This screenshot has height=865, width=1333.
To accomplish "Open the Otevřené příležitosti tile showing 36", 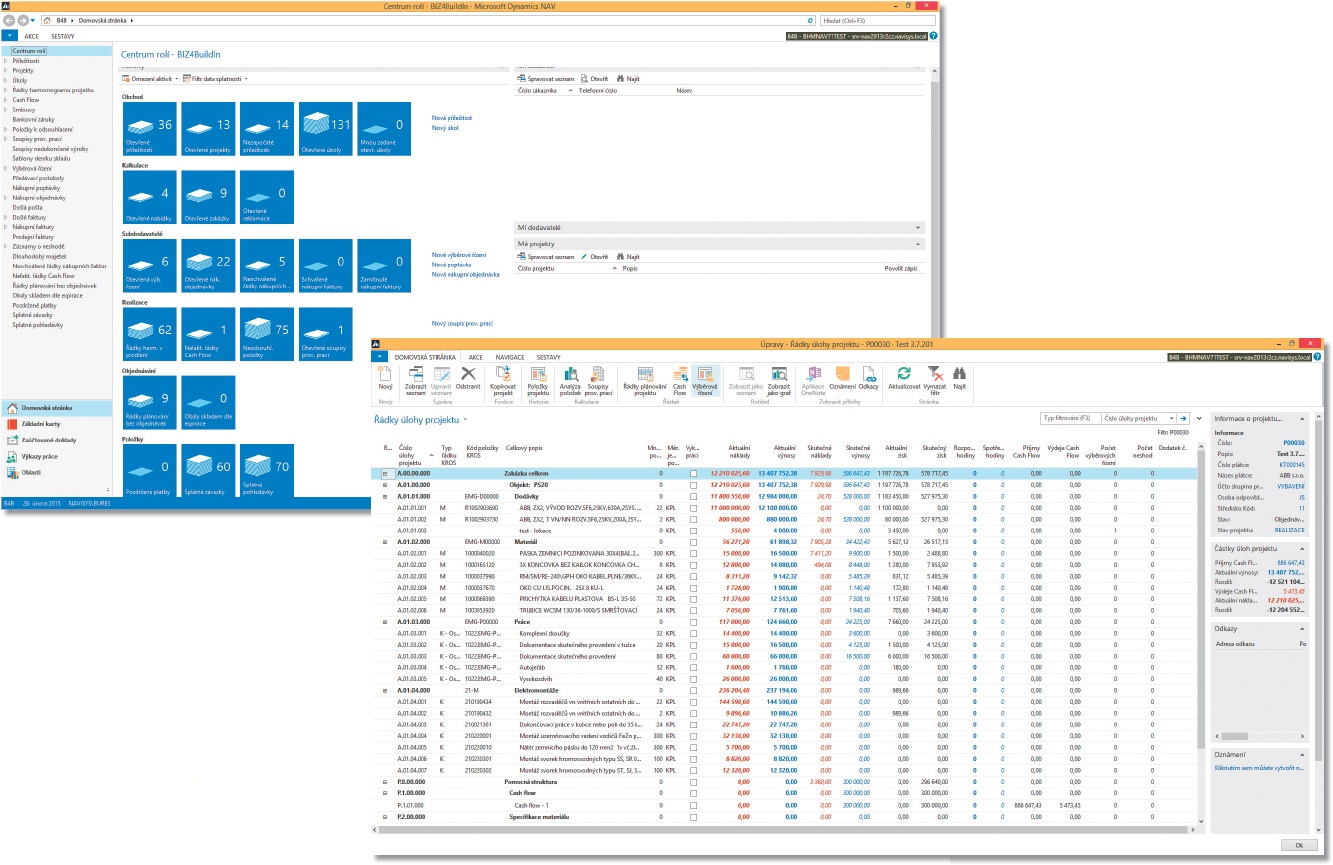I will [x=149, y=129].
